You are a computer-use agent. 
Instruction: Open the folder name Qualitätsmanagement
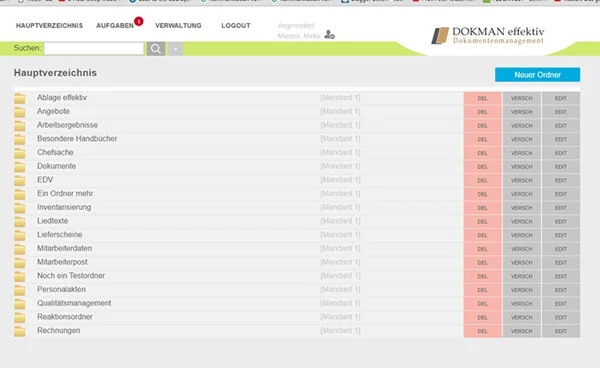[74, 303]
